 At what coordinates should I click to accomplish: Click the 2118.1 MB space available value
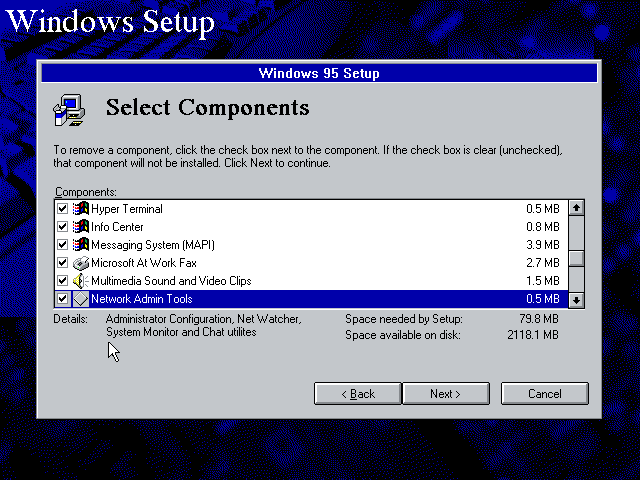coord(533,335)
